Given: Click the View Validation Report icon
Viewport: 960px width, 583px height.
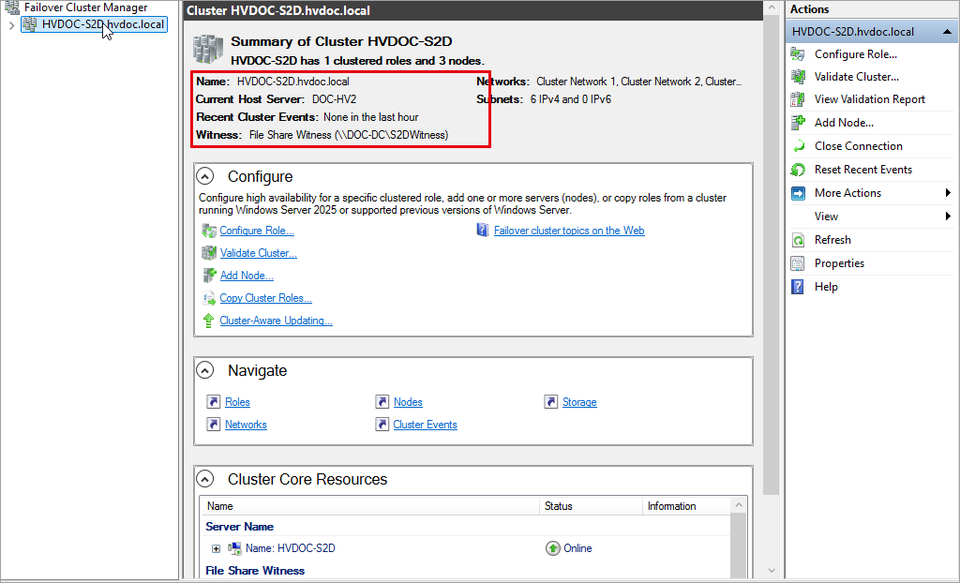Looking at the screenshot, I should 798,99.
